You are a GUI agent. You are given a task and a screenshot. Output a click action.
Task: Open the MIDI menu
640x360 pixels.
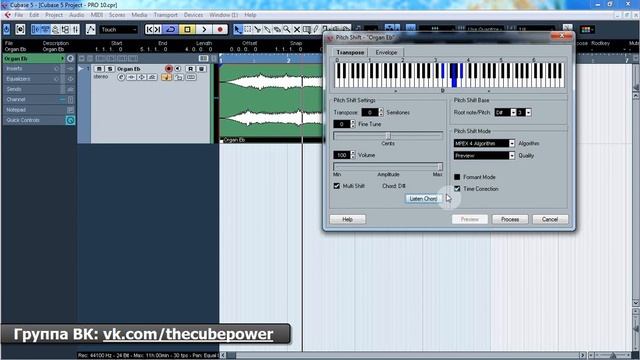[97, 15]
